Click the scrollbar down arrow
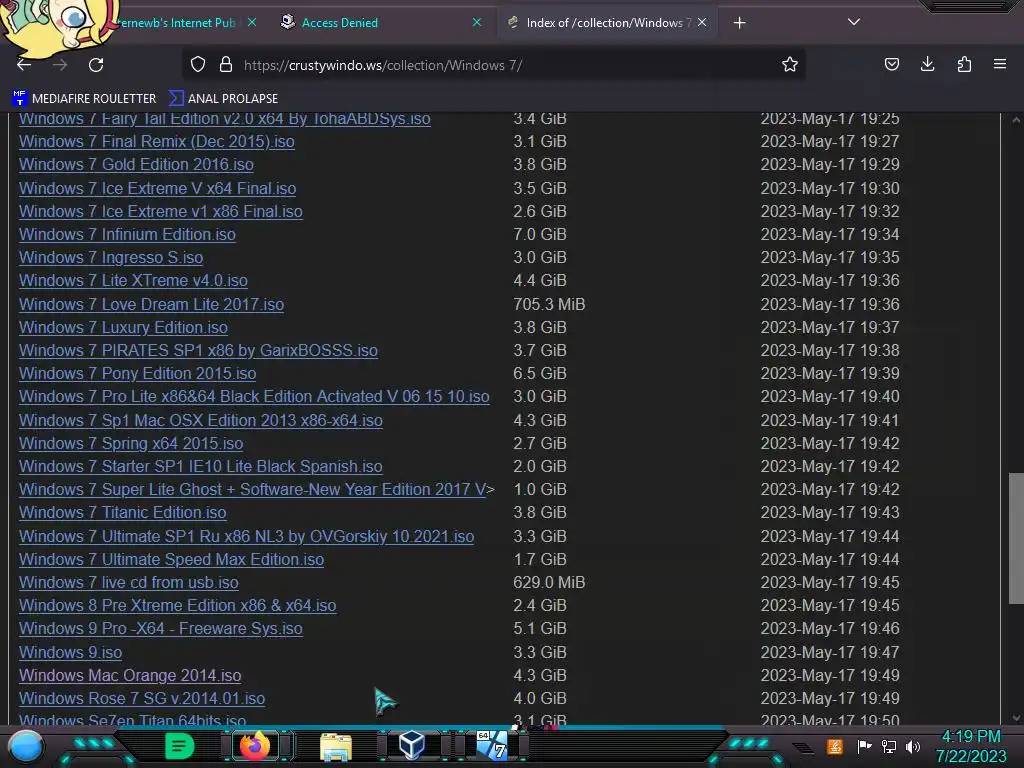 [1016, 718]
